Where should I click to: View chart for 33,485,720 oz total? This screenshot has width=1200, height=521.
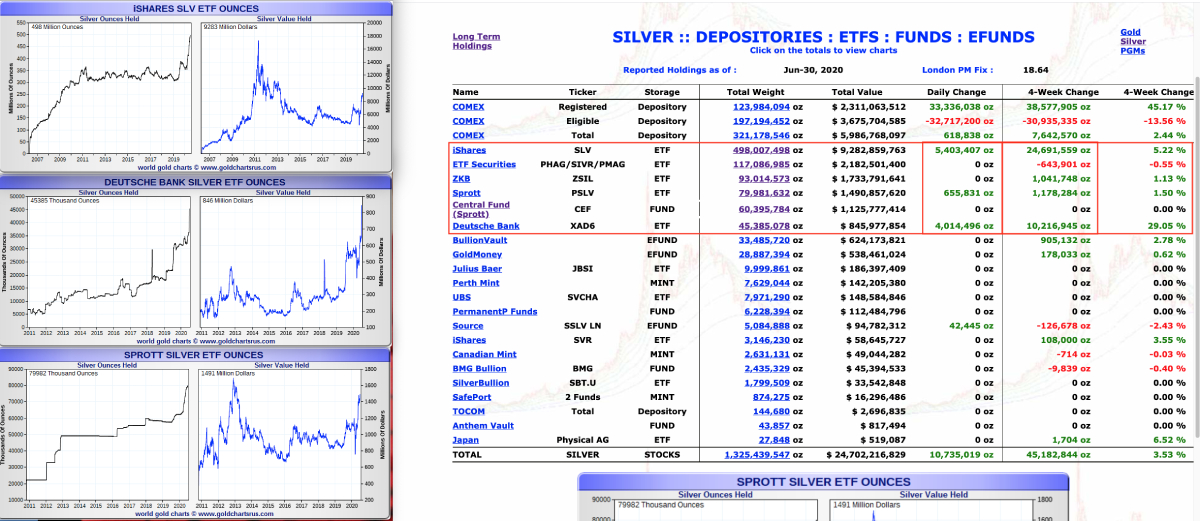coord(764,240)
